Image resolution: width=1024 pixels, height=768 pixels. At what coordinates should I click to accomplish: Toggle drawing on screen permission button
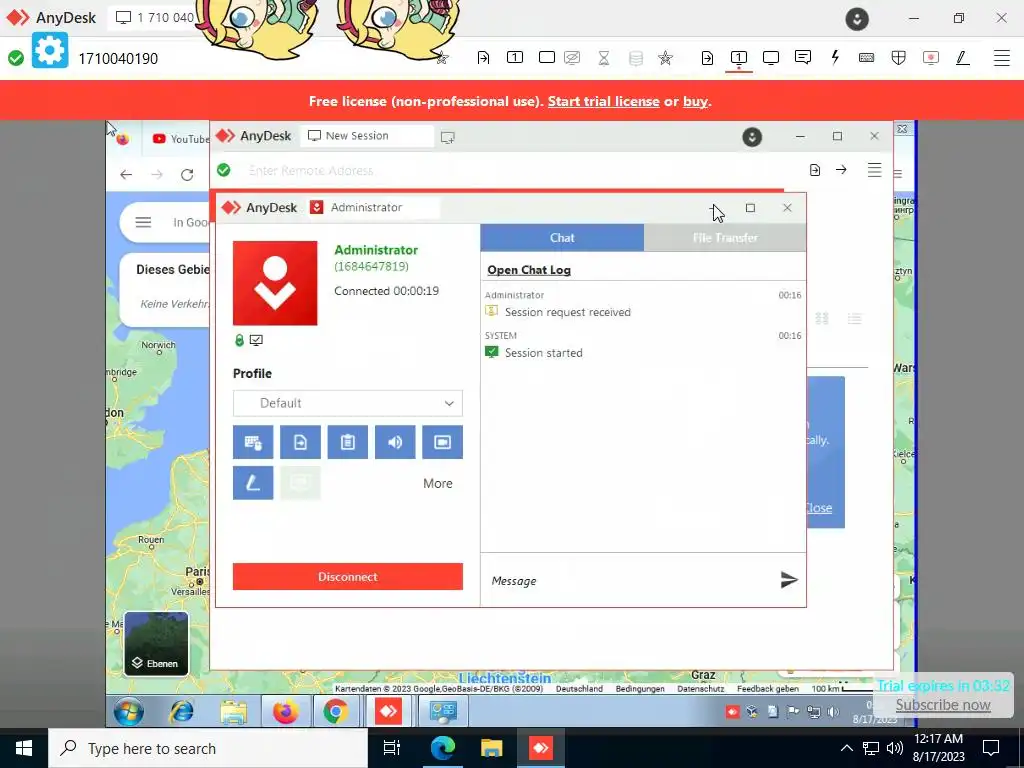[253, 483]
